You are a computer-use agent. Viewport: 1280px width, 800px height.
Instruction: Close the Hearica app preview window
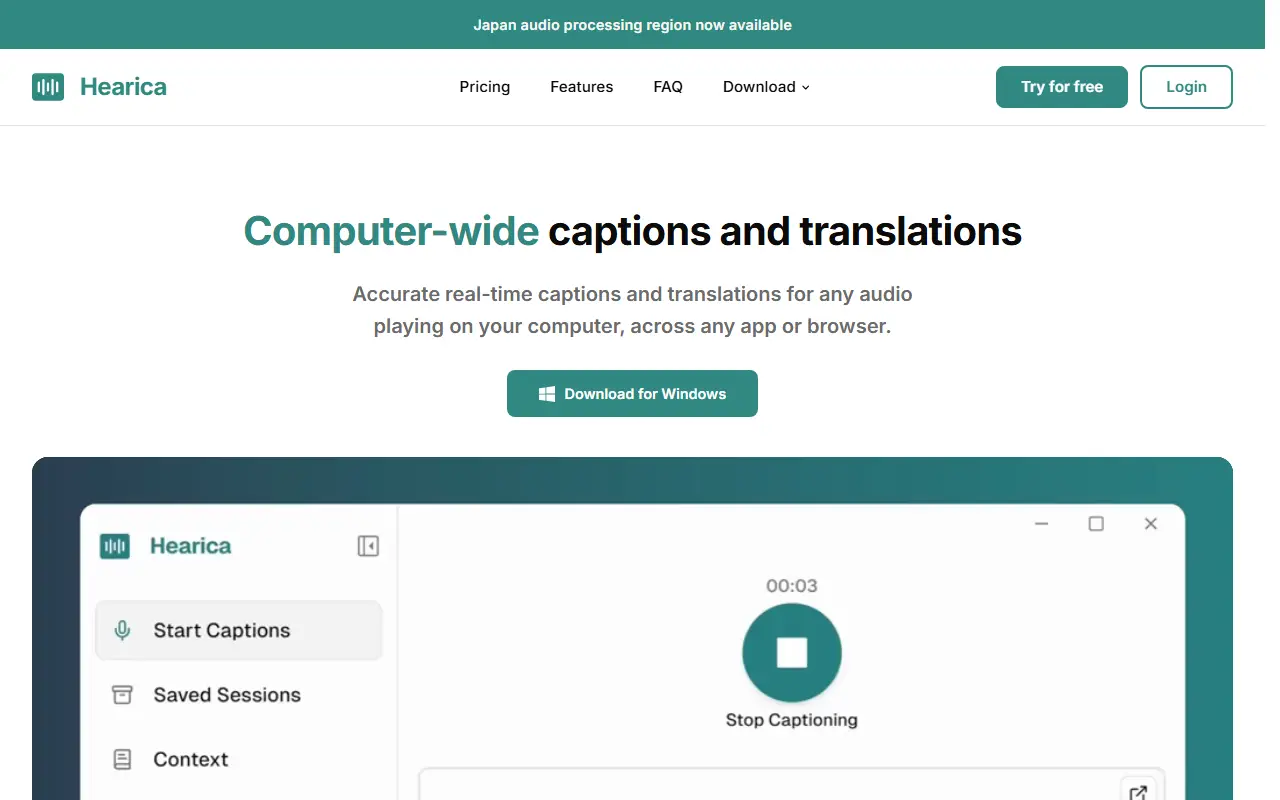[x=1151, y=524]
